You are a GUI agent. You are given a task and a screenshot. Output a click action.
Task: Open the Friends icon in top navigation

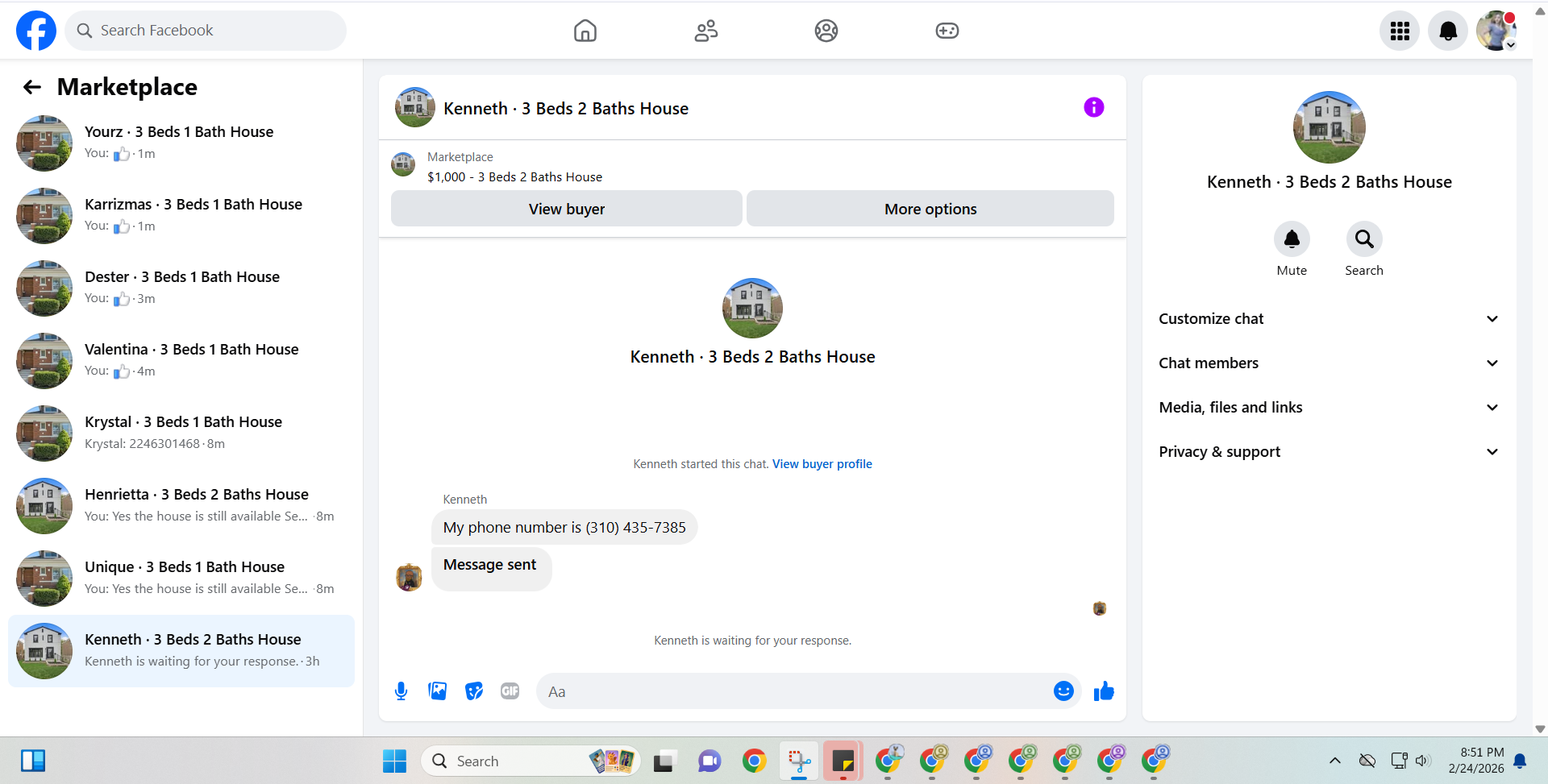coord(706,31)
